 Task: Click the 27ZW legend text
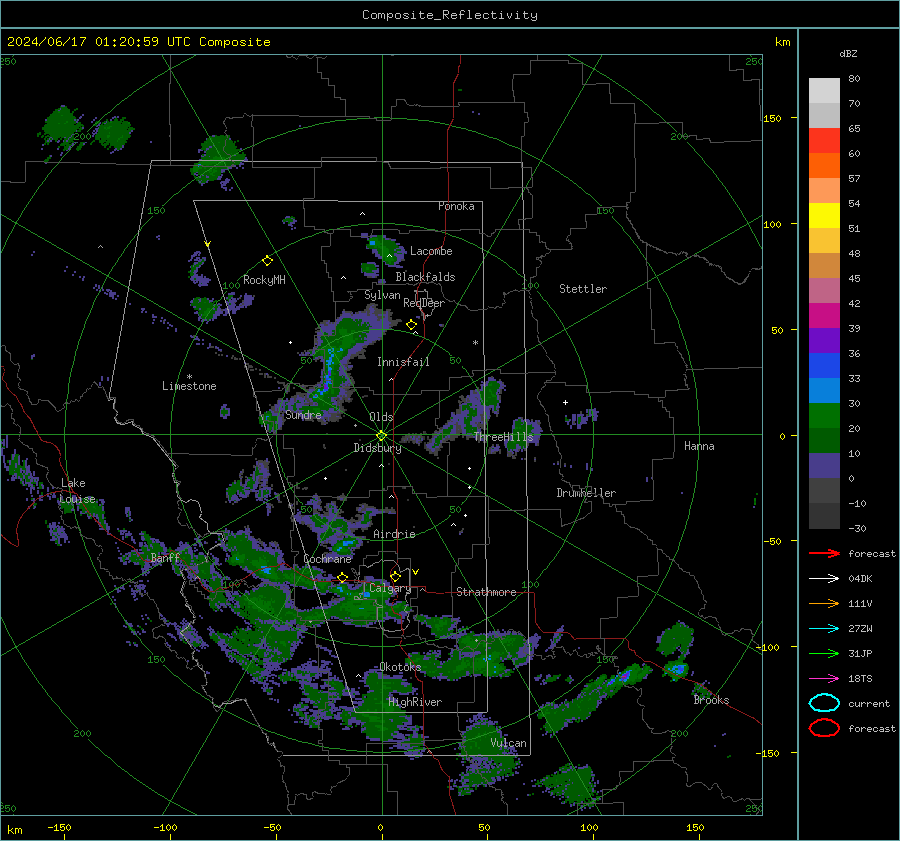point(860,629)
